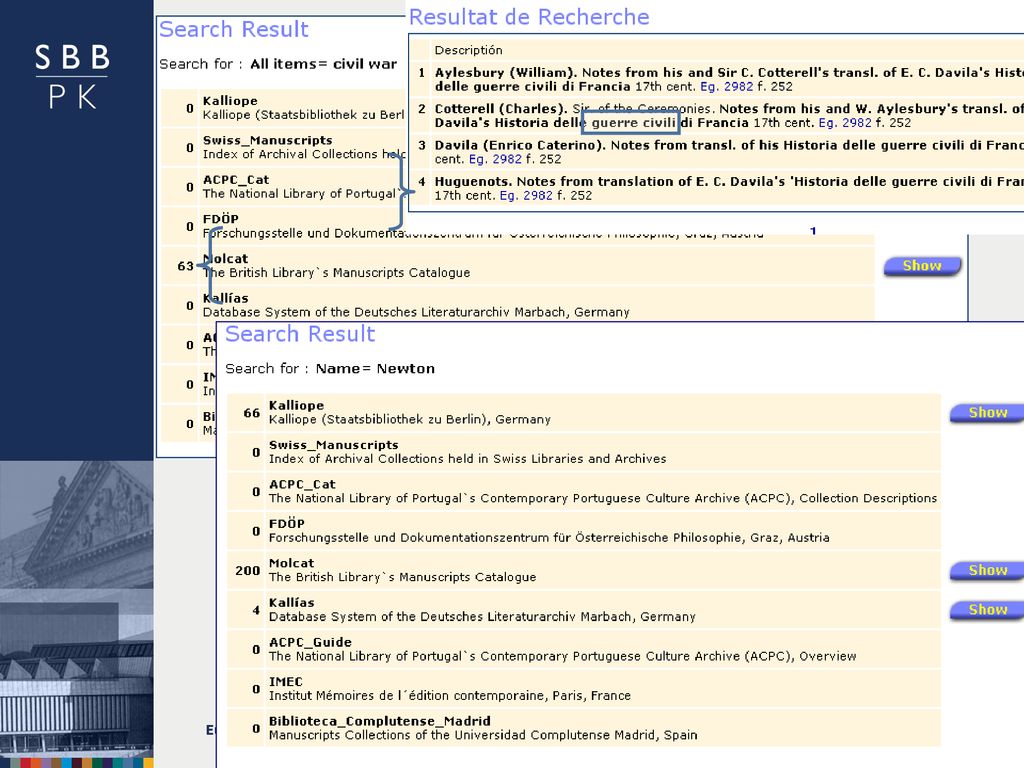Screen dimensions: 1024x768
Task: Show Molcat results for the Newton search
Action: [987, 571]
